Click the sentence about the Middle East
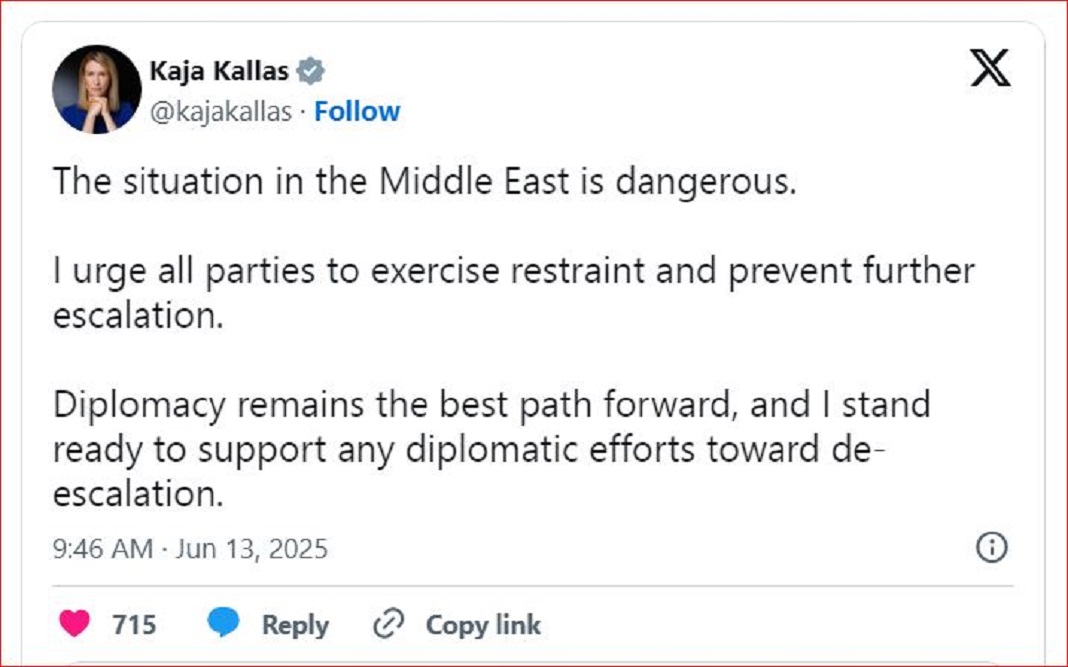The height and width of the screenshot is (667, 1068). click(x=424, y=181)
